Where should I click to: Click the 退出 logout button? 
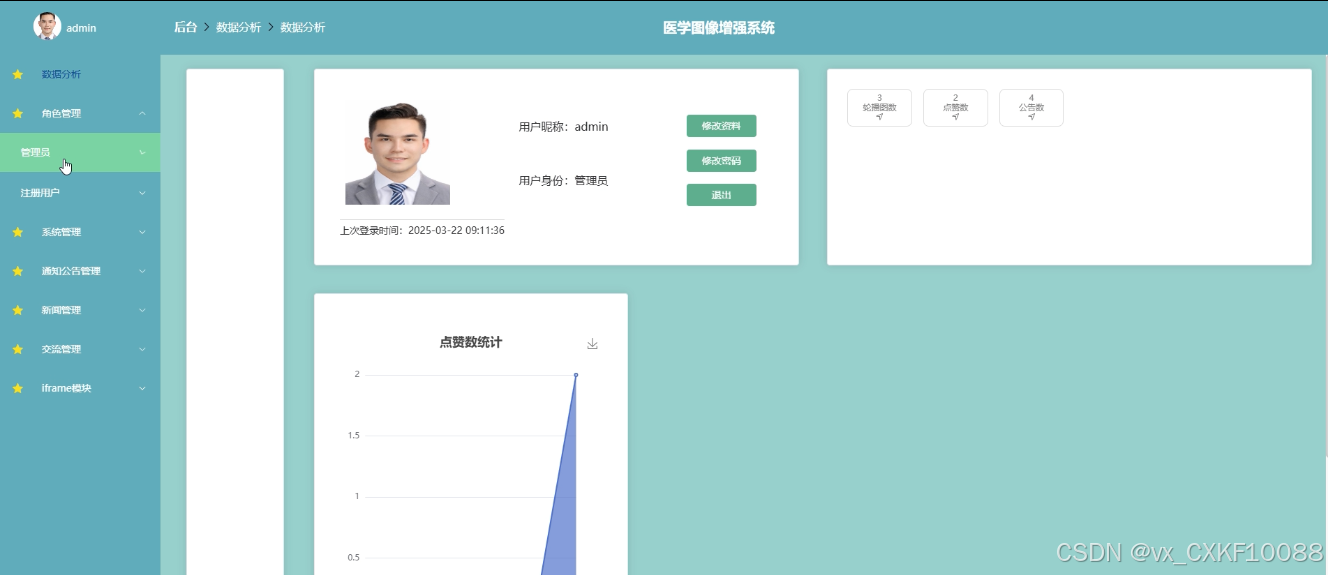click(x=721, y=195)
